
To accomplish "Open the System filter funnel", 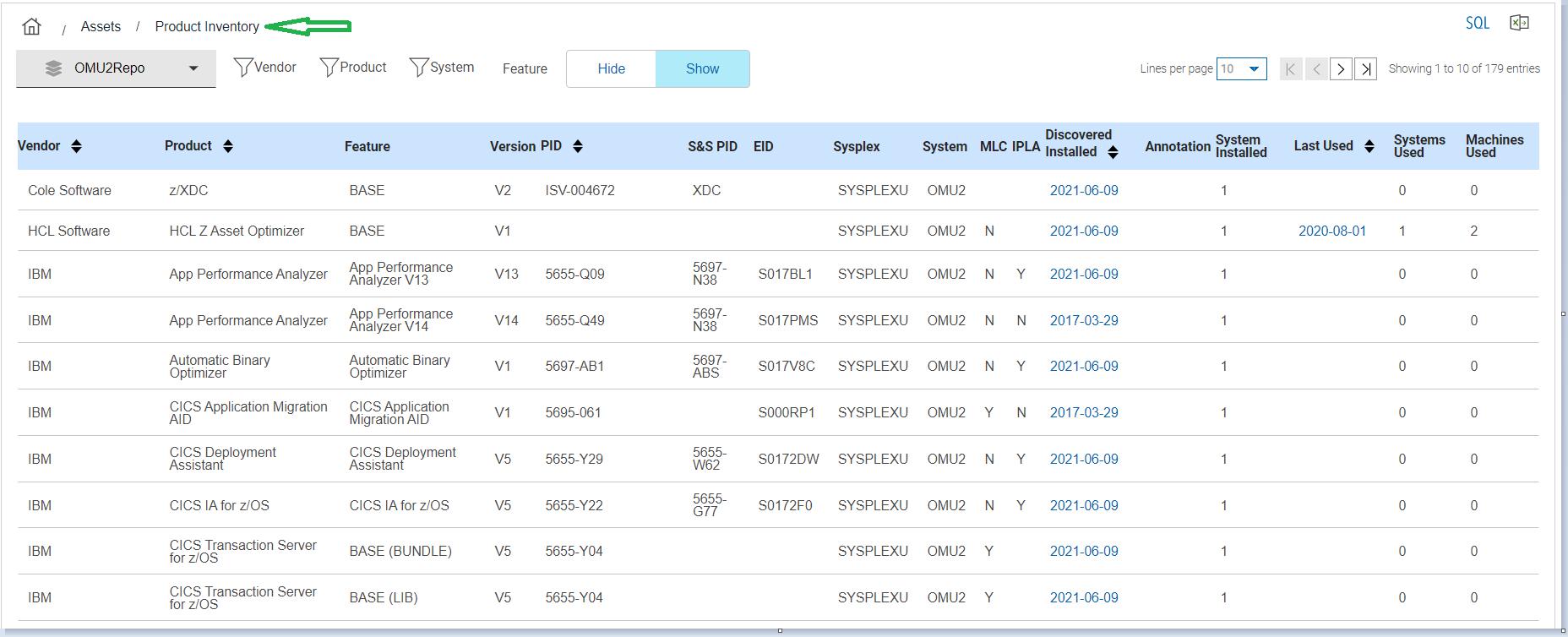I will point(419,68).
